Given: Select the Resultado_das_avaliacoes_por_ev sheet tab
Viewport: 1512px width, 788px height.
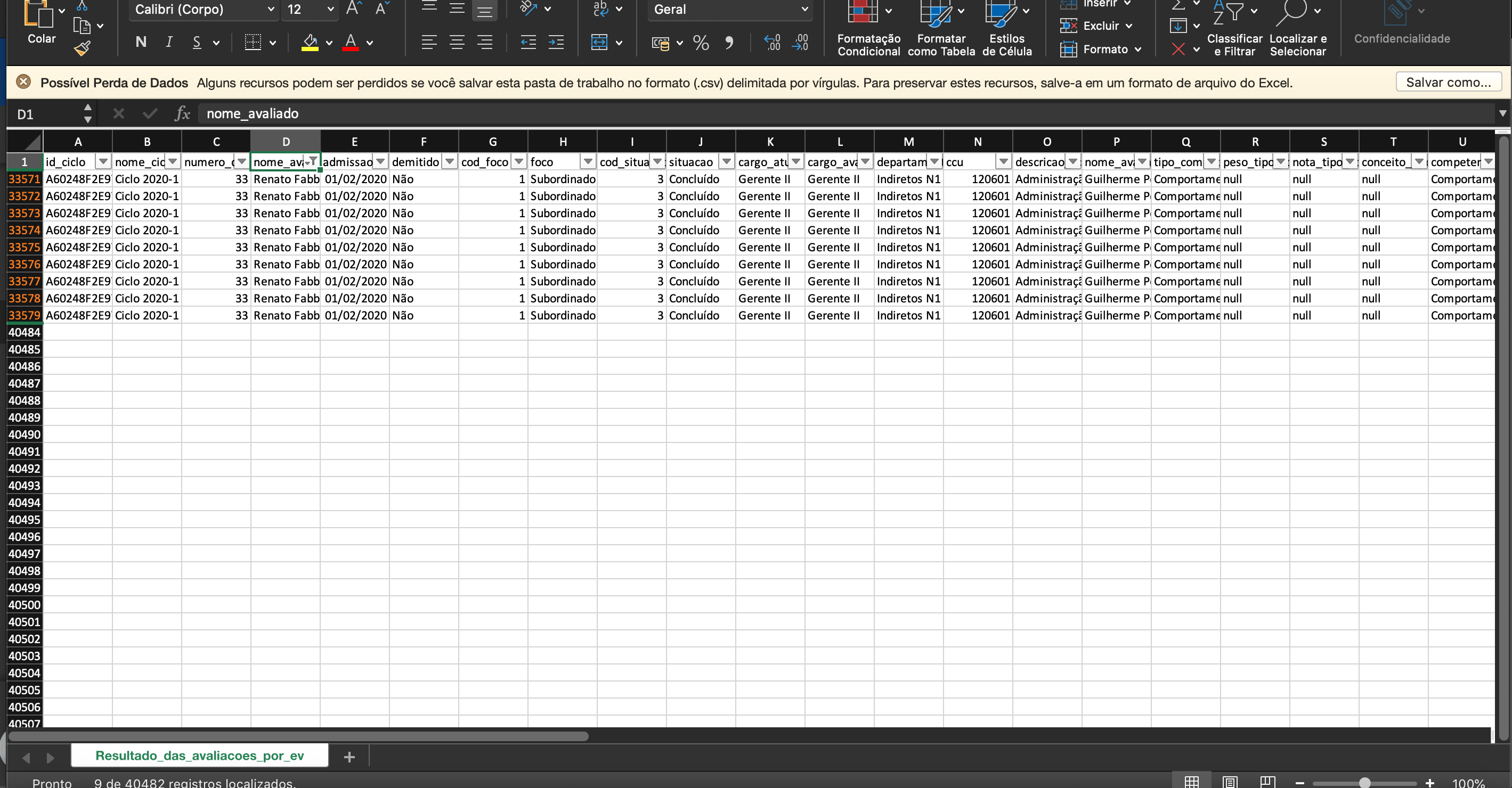Looking at the screenshot, I should tap(200, 756).
